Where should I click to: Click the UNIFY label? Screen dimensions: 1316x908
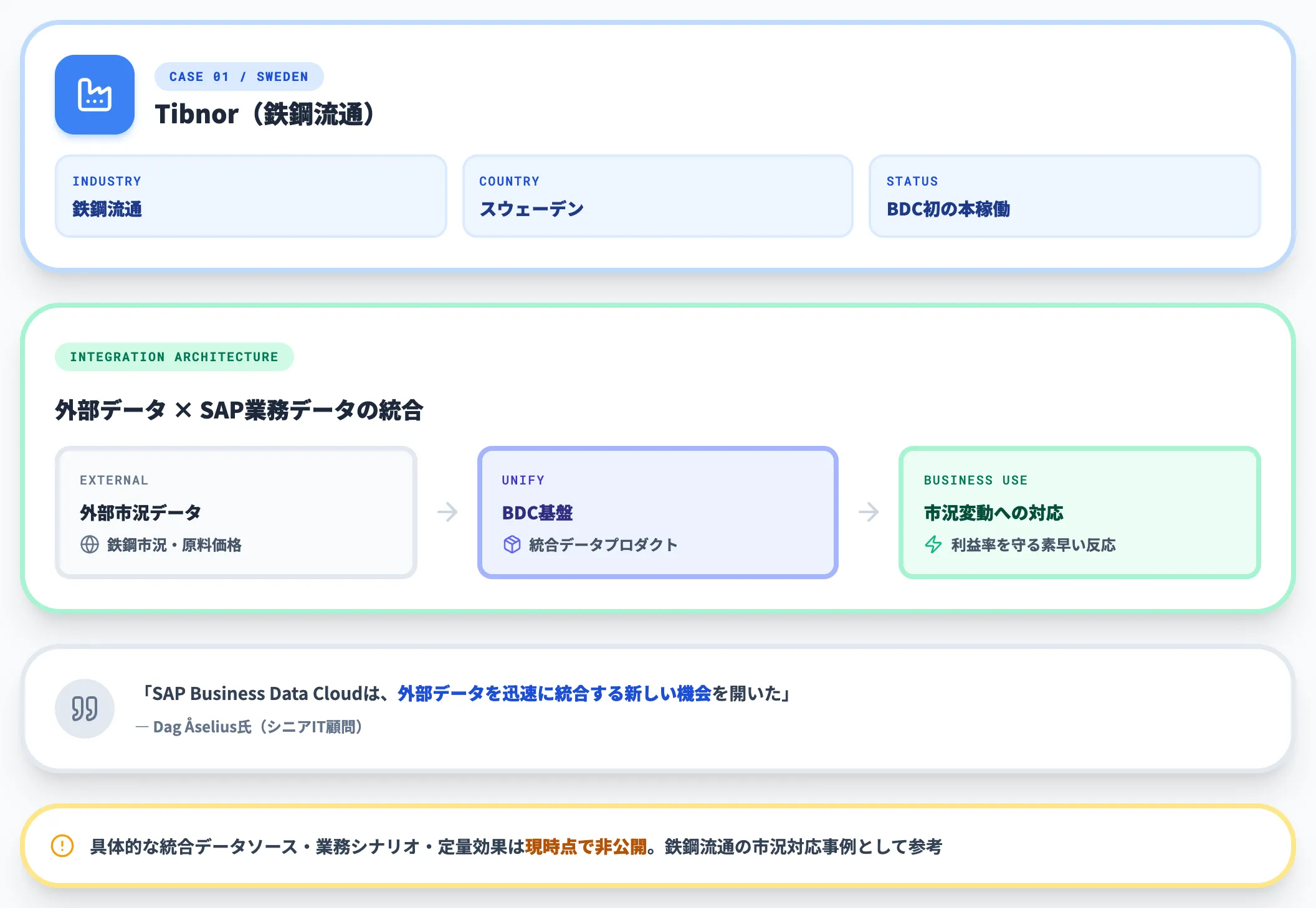pyautogui.click(x=523, y=480)
